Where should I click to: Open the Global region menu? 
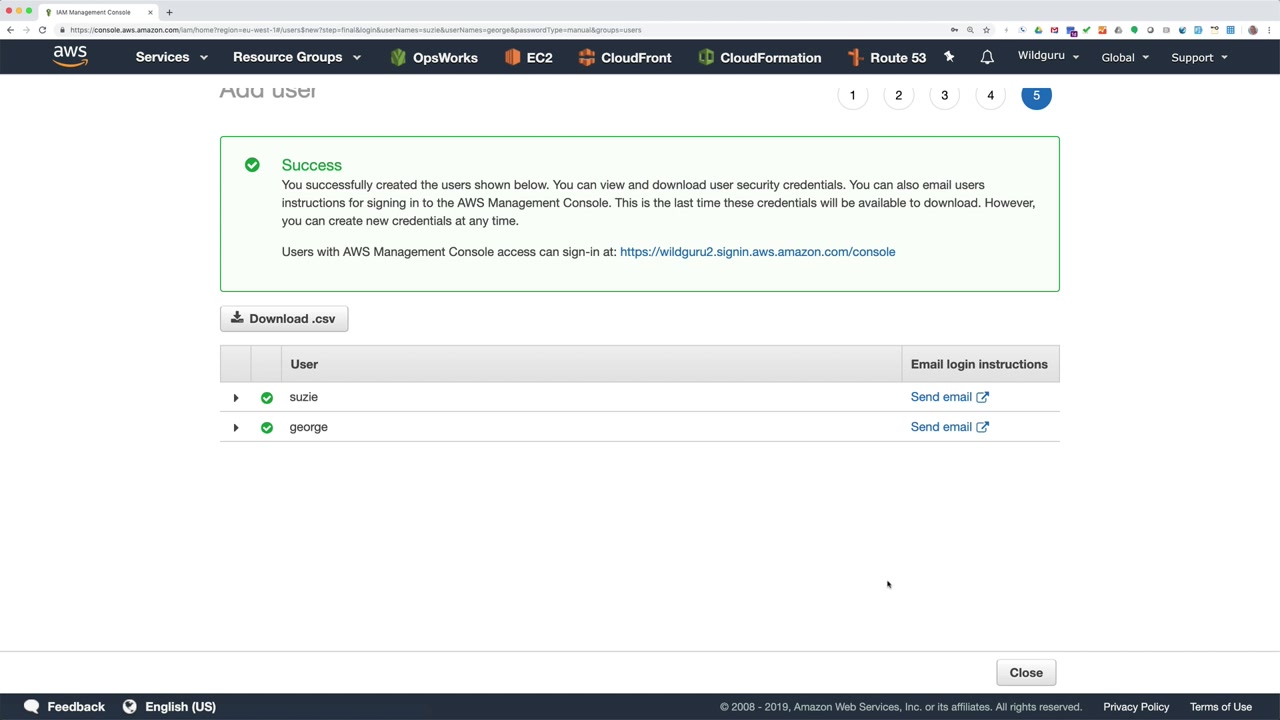click(x=1125, y=57)
